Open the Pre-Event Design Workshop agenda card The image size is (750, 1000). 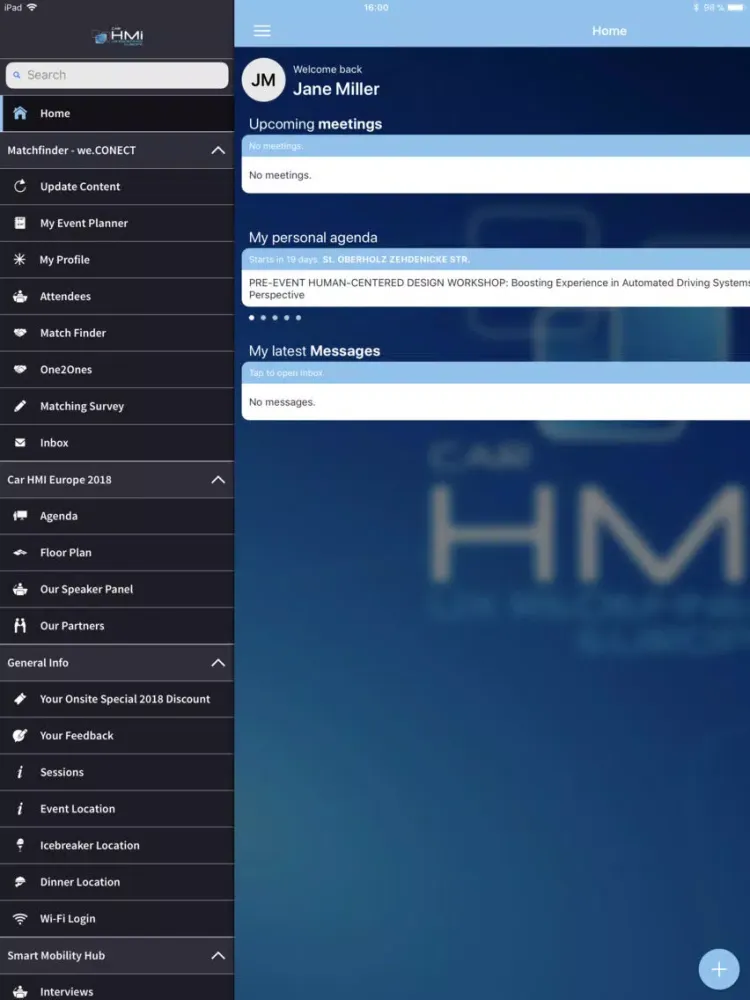tap(496, 277)
